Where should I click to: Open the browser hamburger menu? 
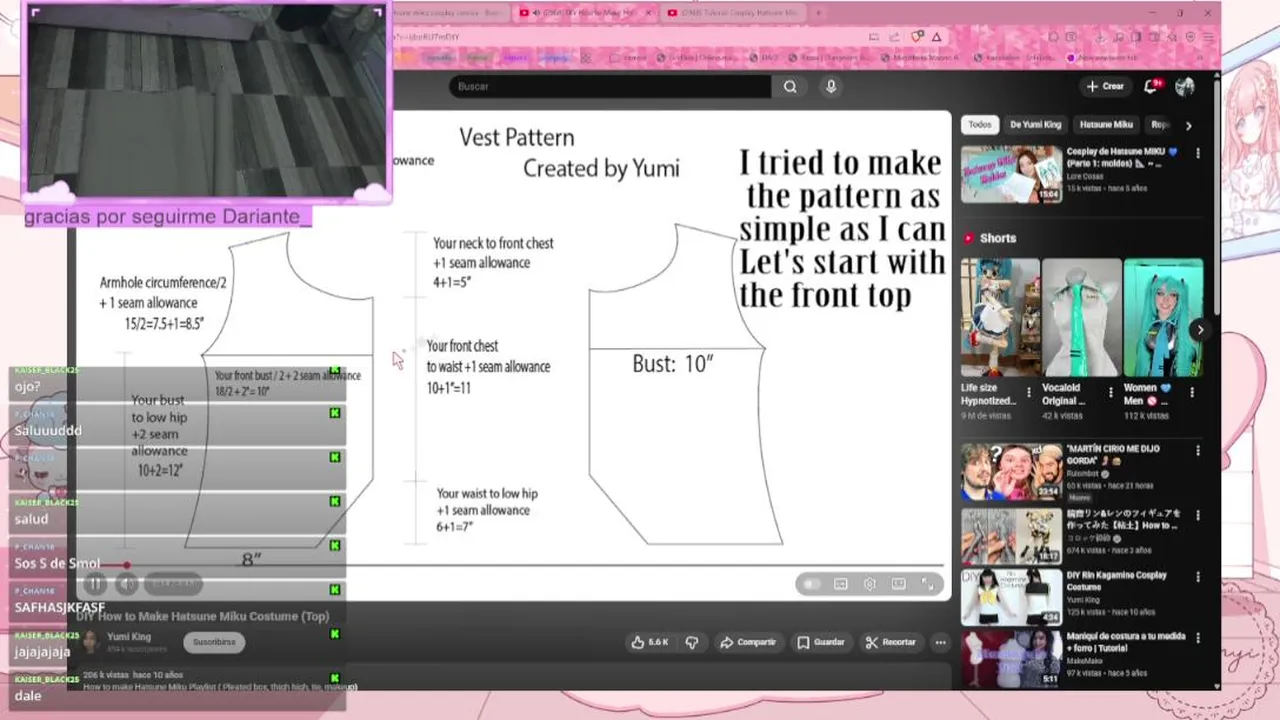(x=1207, y=37)
